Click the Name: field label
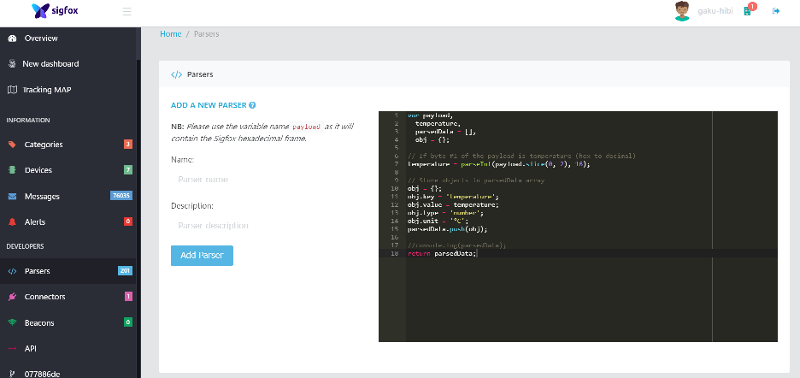The image size is (800, 378). [183, 160]
